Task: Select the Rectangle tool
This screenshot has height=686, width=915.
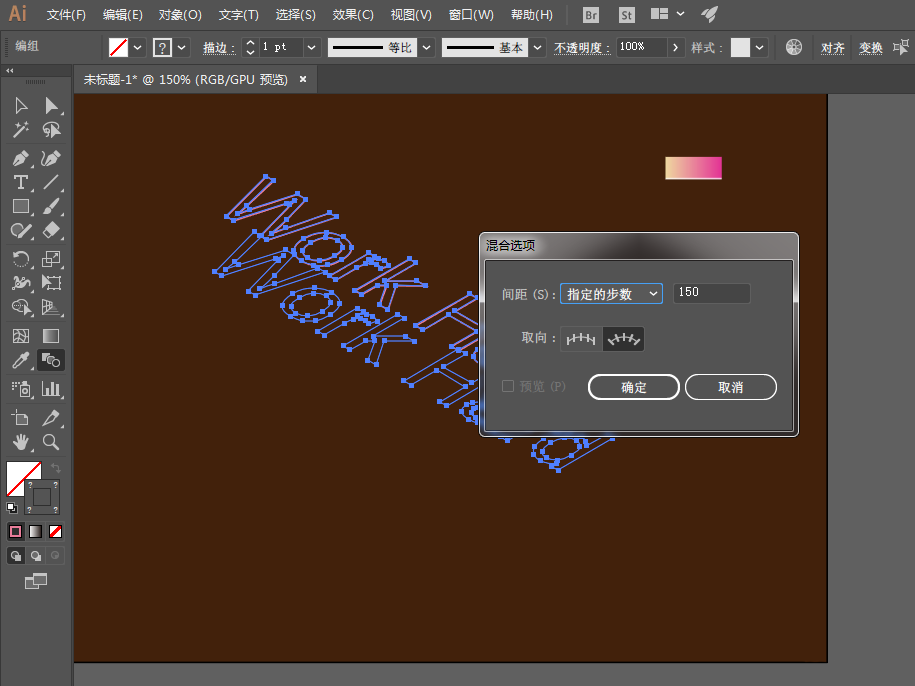Action: tap(21, 206)
